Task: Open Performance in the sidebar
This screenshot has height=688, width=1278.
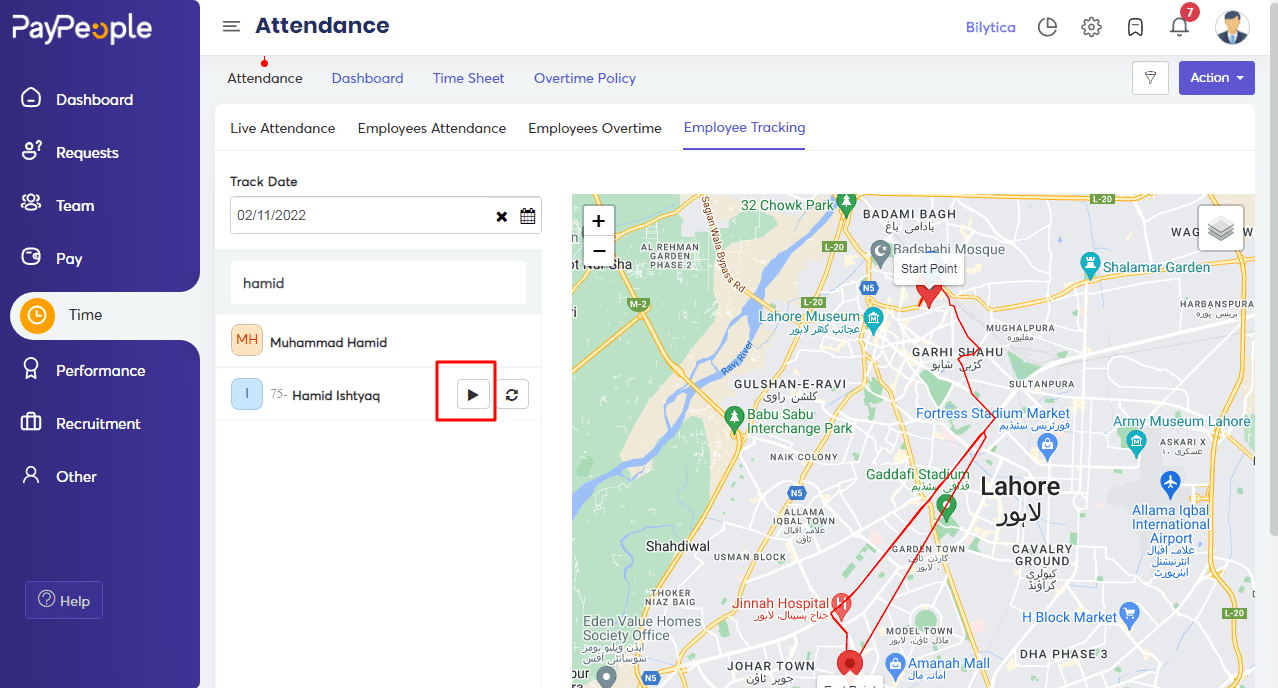Action: point(100,370)
